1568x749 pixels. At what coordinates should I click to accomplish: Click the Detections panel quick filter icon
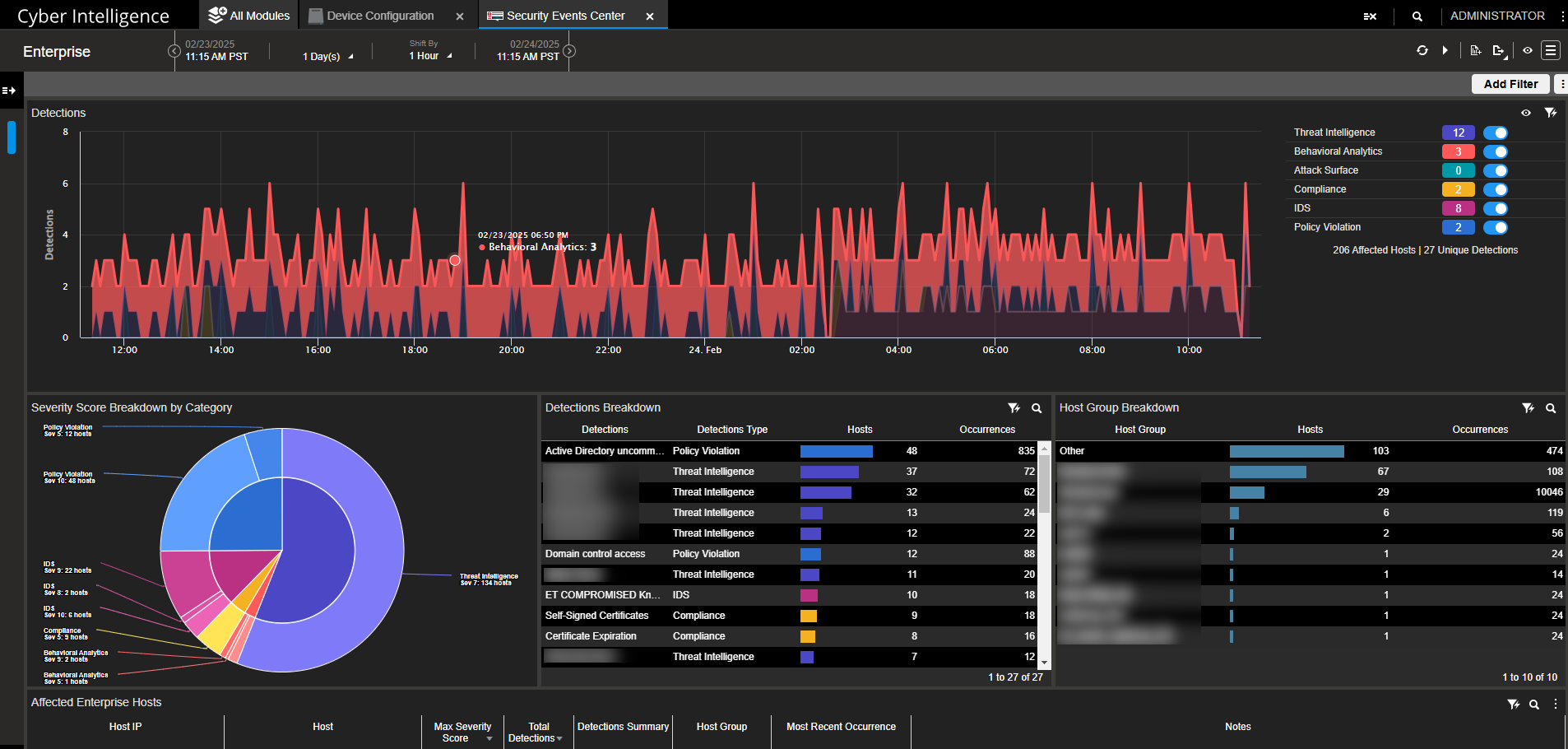click(x=1550, y=113)
